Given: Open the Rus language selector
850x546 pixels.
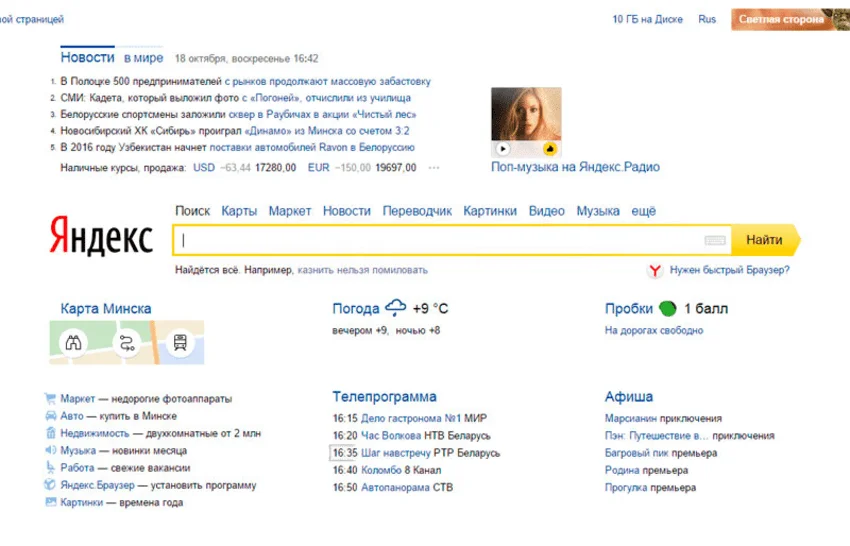Looking at the screenshot, I should tap(707, 19).
